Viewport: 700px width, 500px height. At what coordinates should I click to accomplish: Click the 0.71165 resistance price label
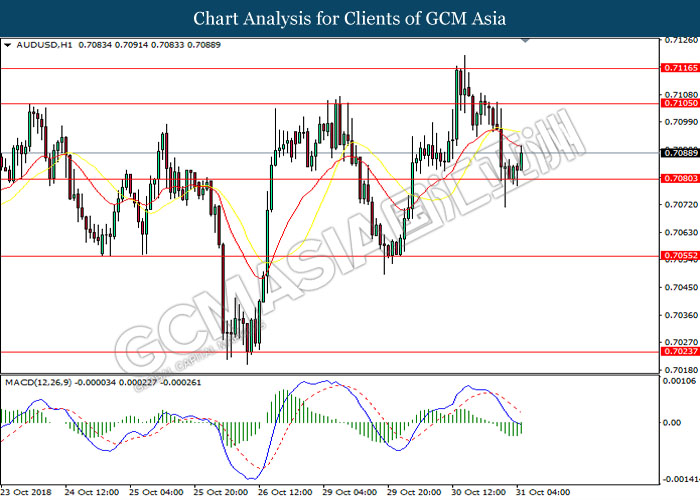[x=680, y=68]
